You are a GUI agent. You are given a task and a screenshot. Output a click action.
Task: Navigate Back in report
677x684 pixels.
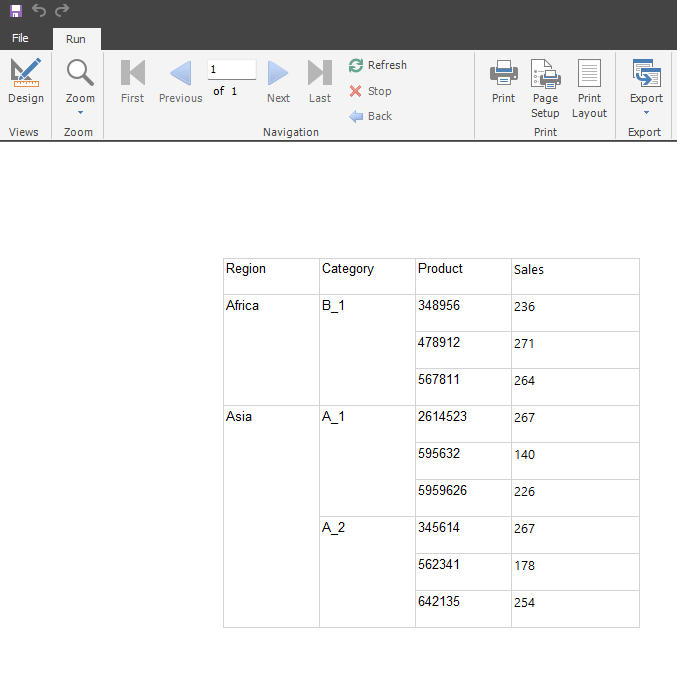[x=370, y=116]
